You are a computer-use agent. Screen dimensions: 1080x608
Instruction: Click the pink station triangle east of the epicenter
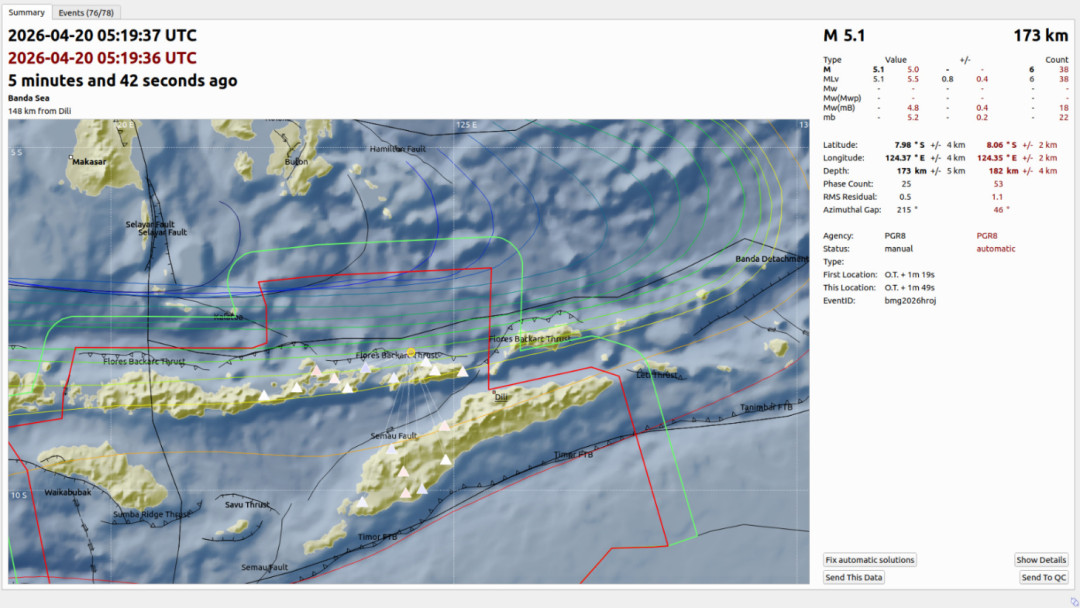[443, 426]
